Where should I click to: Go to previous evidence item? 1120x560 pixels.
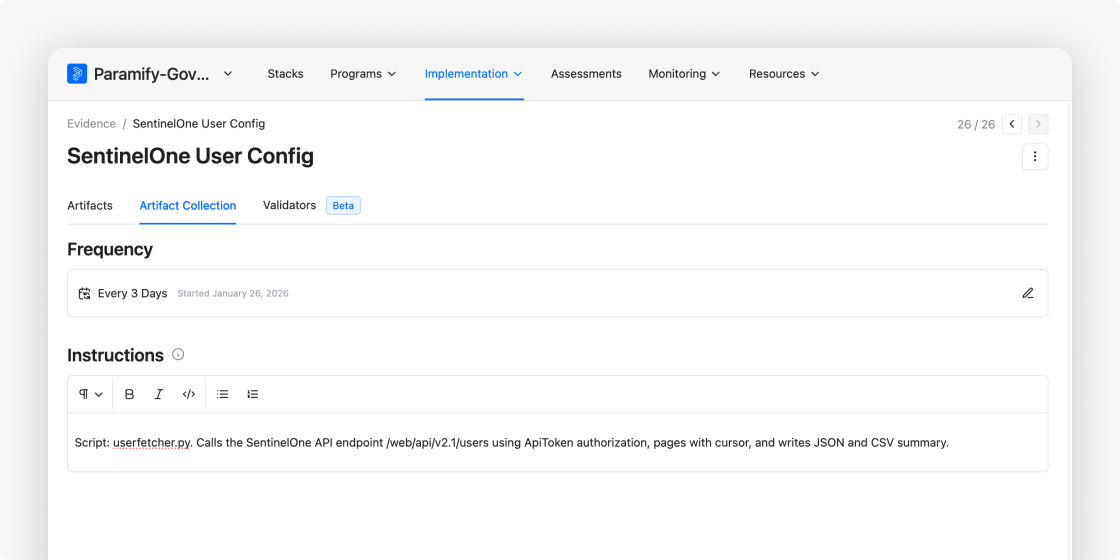(1012, 124)
